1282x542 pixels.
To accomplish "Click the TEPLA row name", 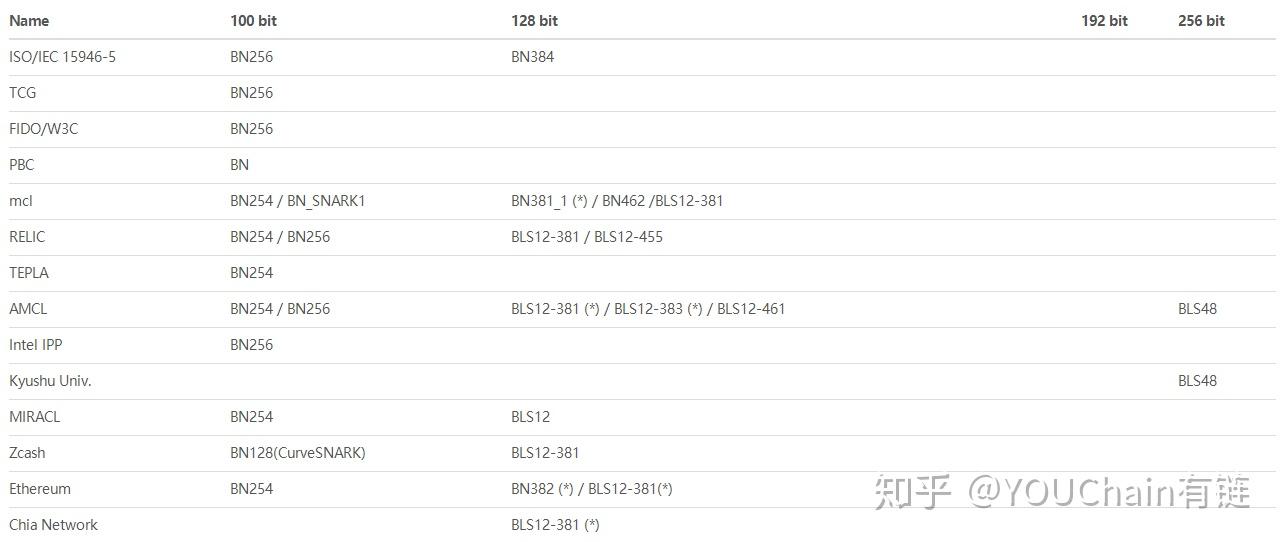I will 29,273.
